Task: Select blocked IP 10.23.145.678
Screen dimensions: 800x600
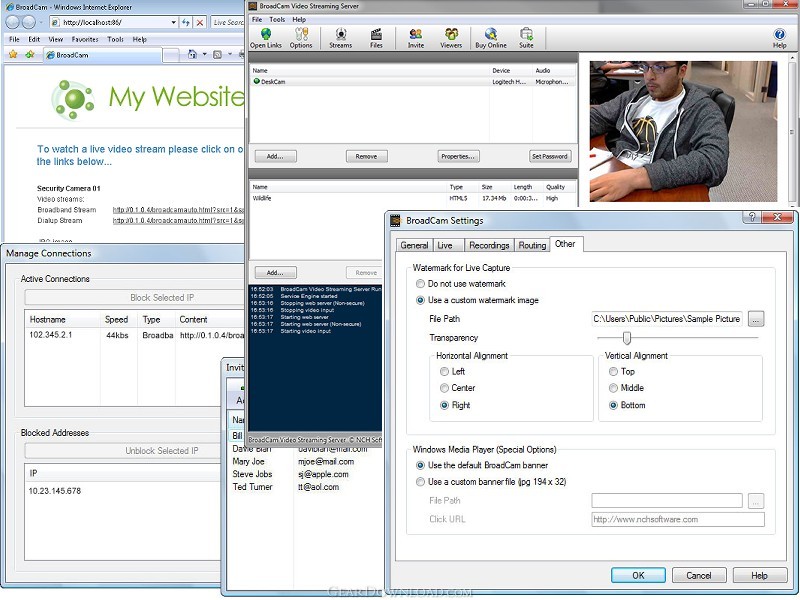Action: tap(55, 491)
